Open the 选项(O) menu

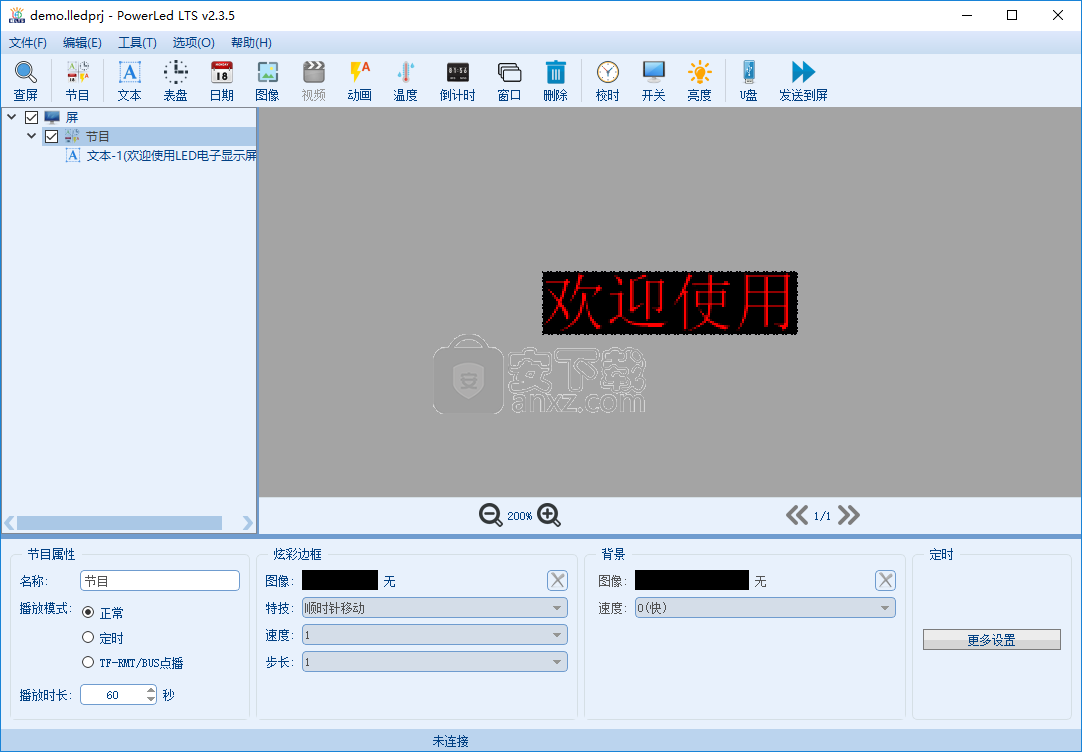pyautogui.click(x=193, y=43)
